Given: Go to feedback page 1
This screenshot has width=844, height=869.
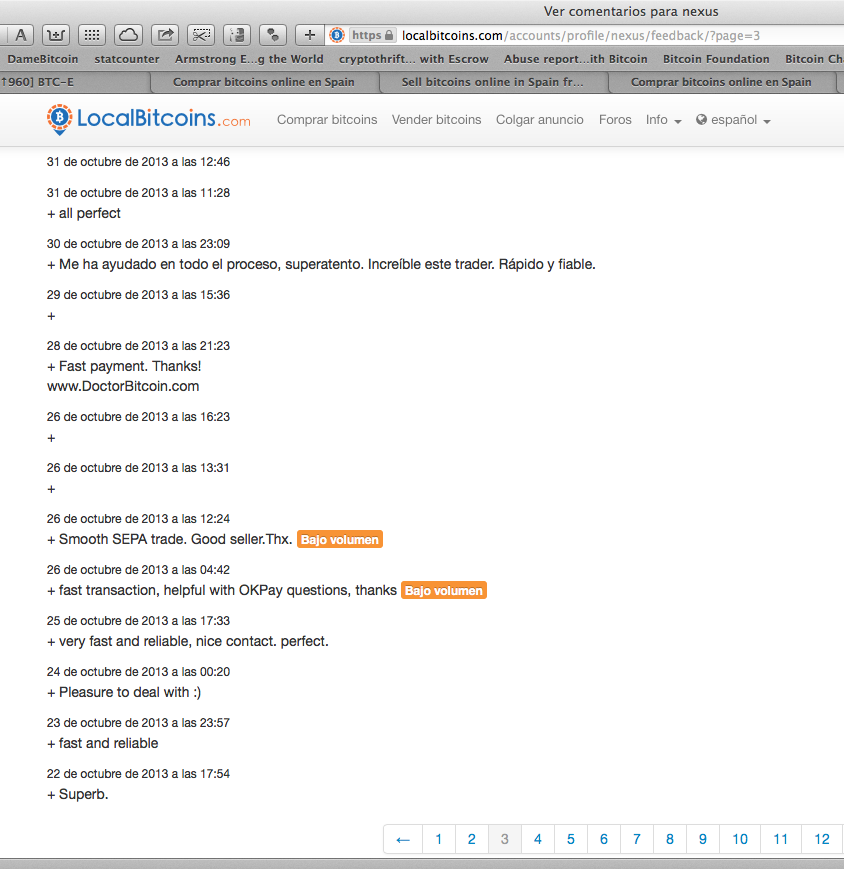Looking at the screenshot, I should (438, 839).
